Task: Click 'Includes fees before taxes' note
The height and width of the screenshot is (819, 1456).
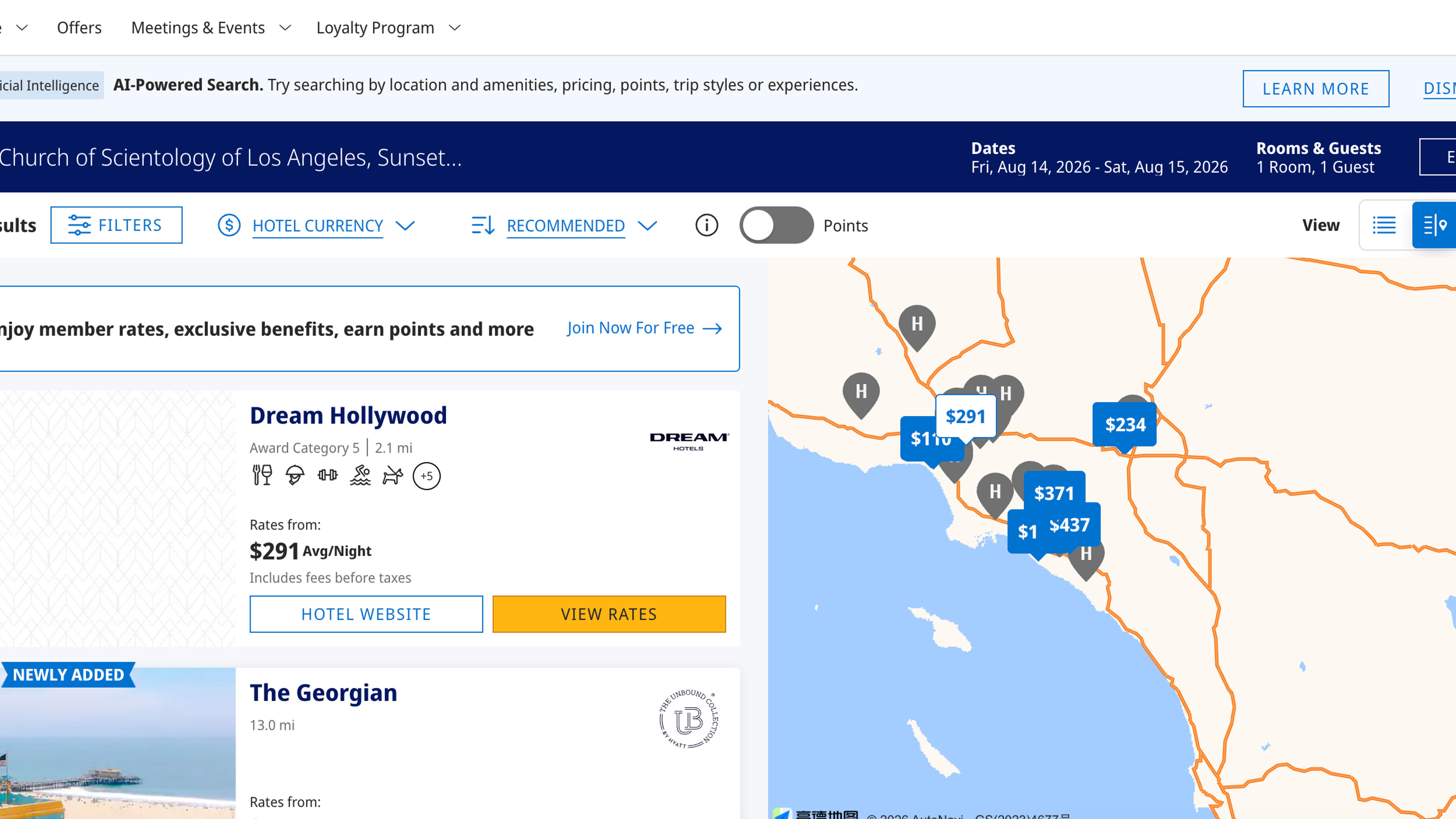Action: click(x=330, y=577)
